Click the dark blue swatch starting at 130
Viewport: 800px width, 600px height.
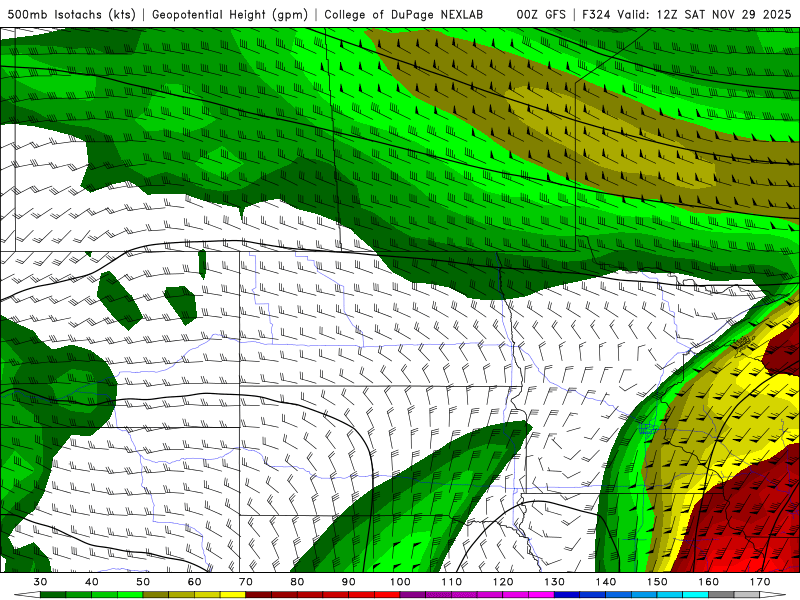click(x=567, y=595)
